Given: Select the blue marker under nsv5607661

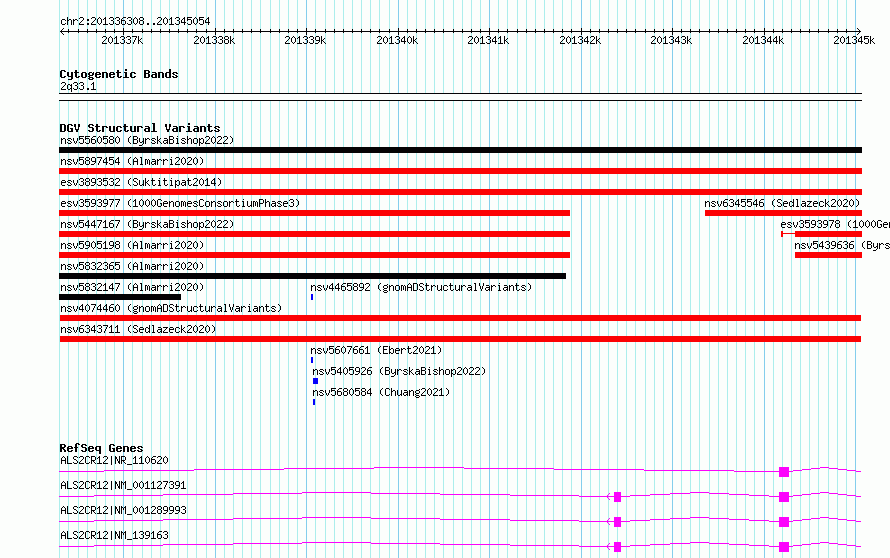Looking at the screenshot, I should point(312,360).
